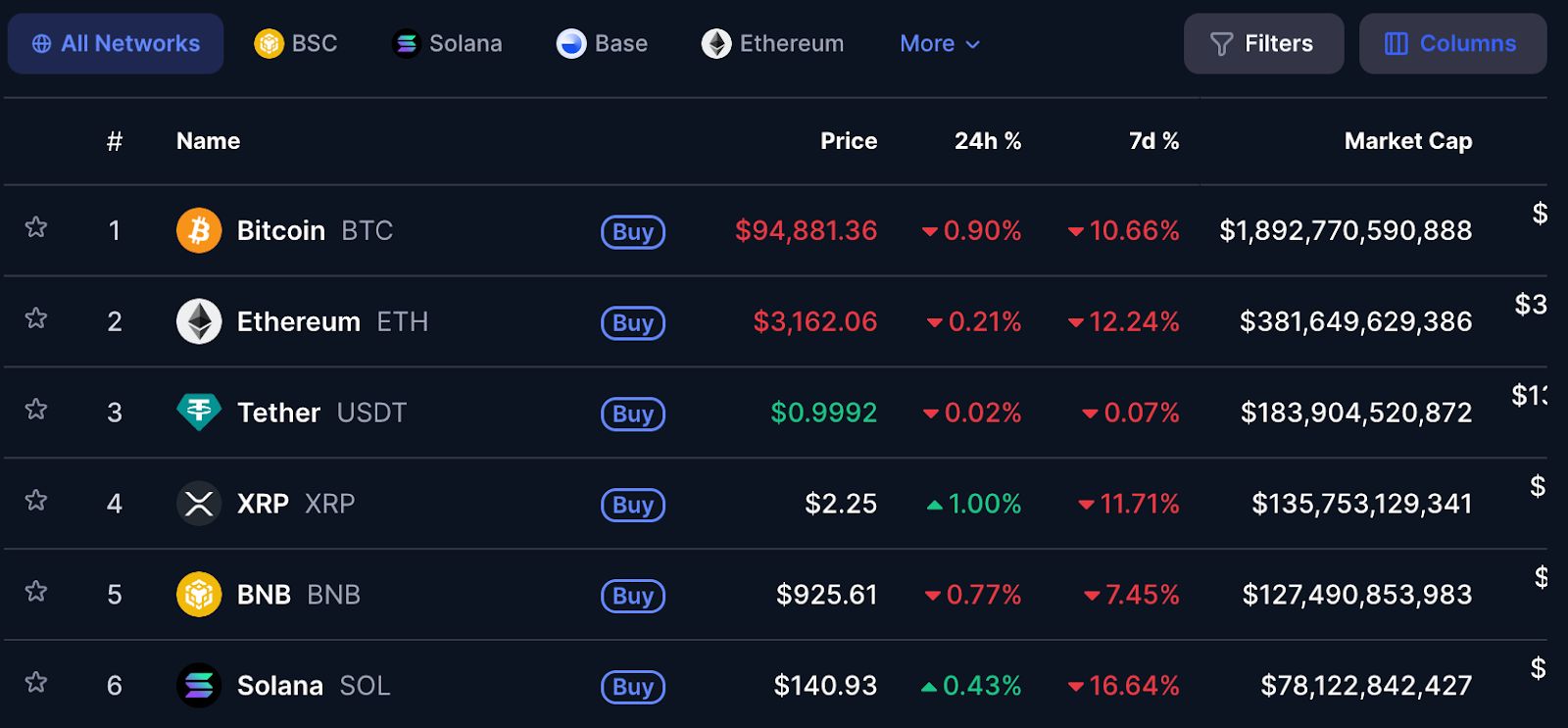1568x728 pixels.
Task: Click Buy next to Bitcoin
Action: coord(633,232)
